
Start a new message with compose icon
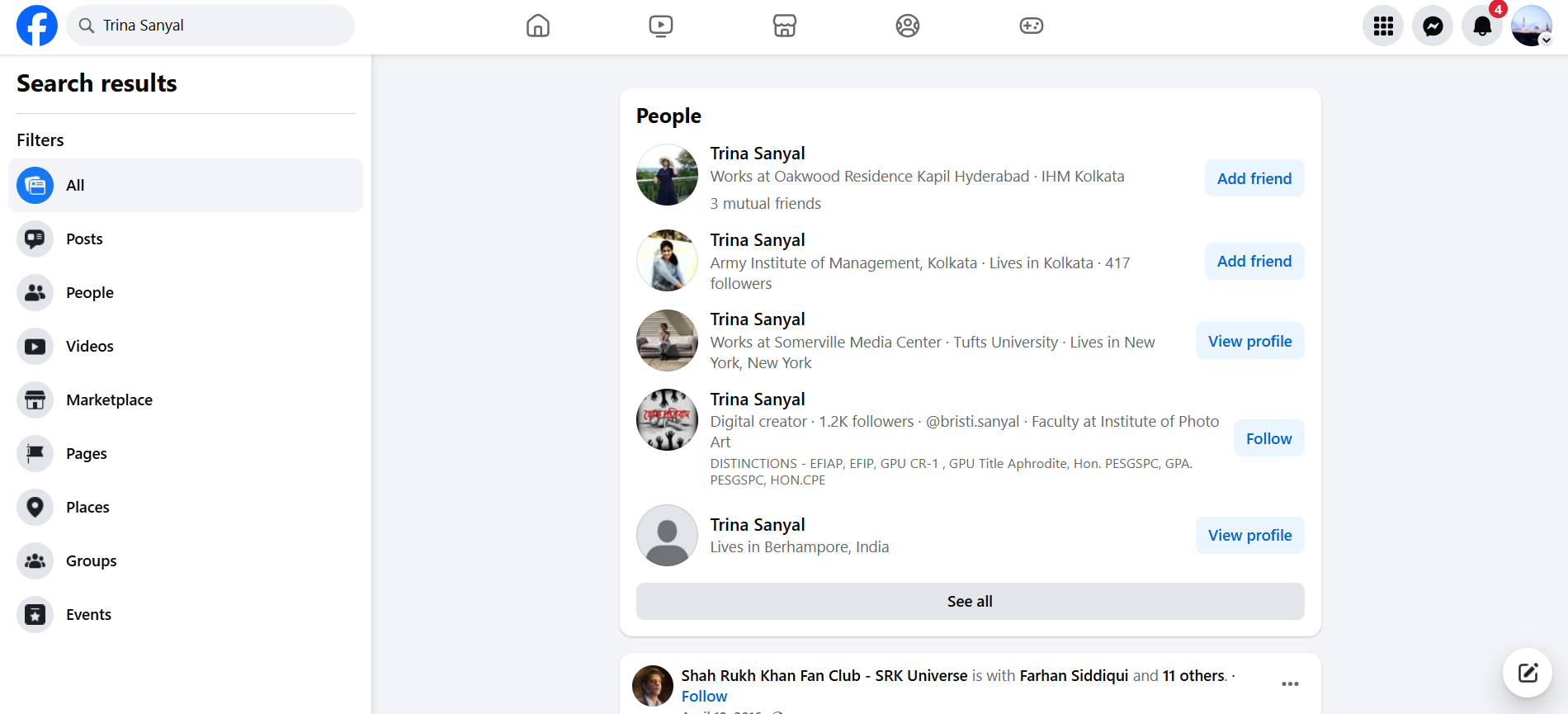1527,673
